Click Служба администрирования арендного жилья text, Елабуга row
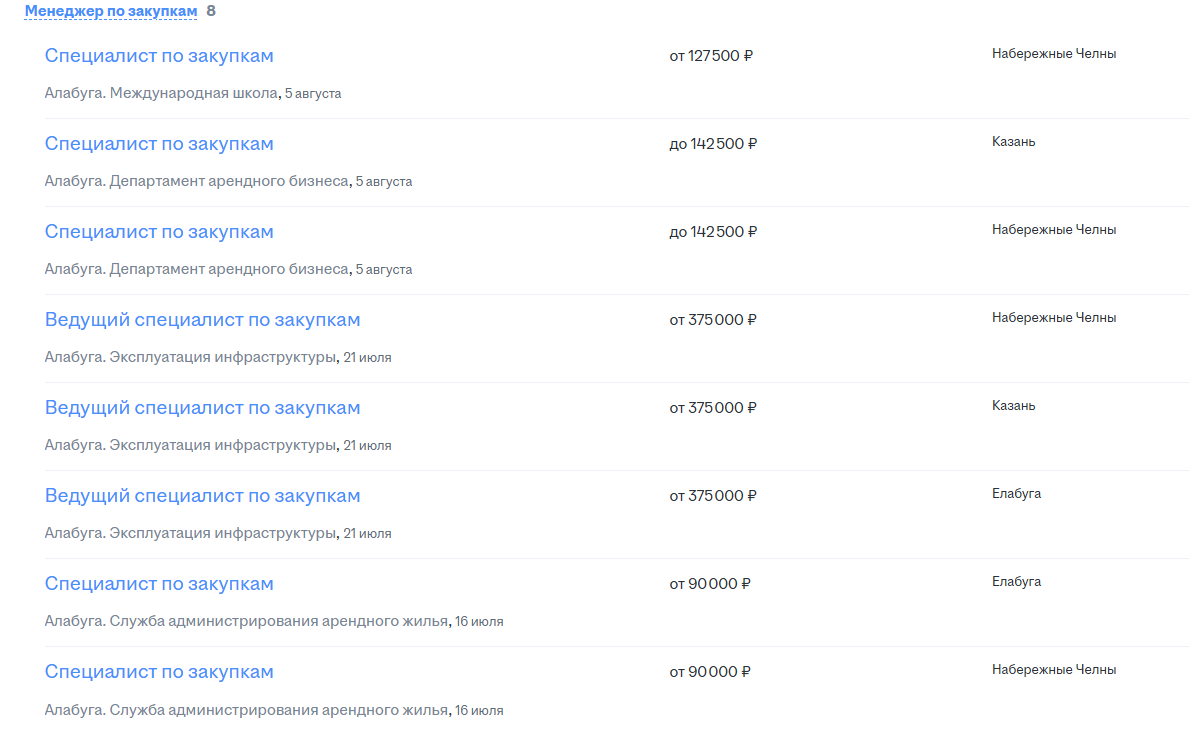This screenshot has width=1189, height=735. coord(278,622)
